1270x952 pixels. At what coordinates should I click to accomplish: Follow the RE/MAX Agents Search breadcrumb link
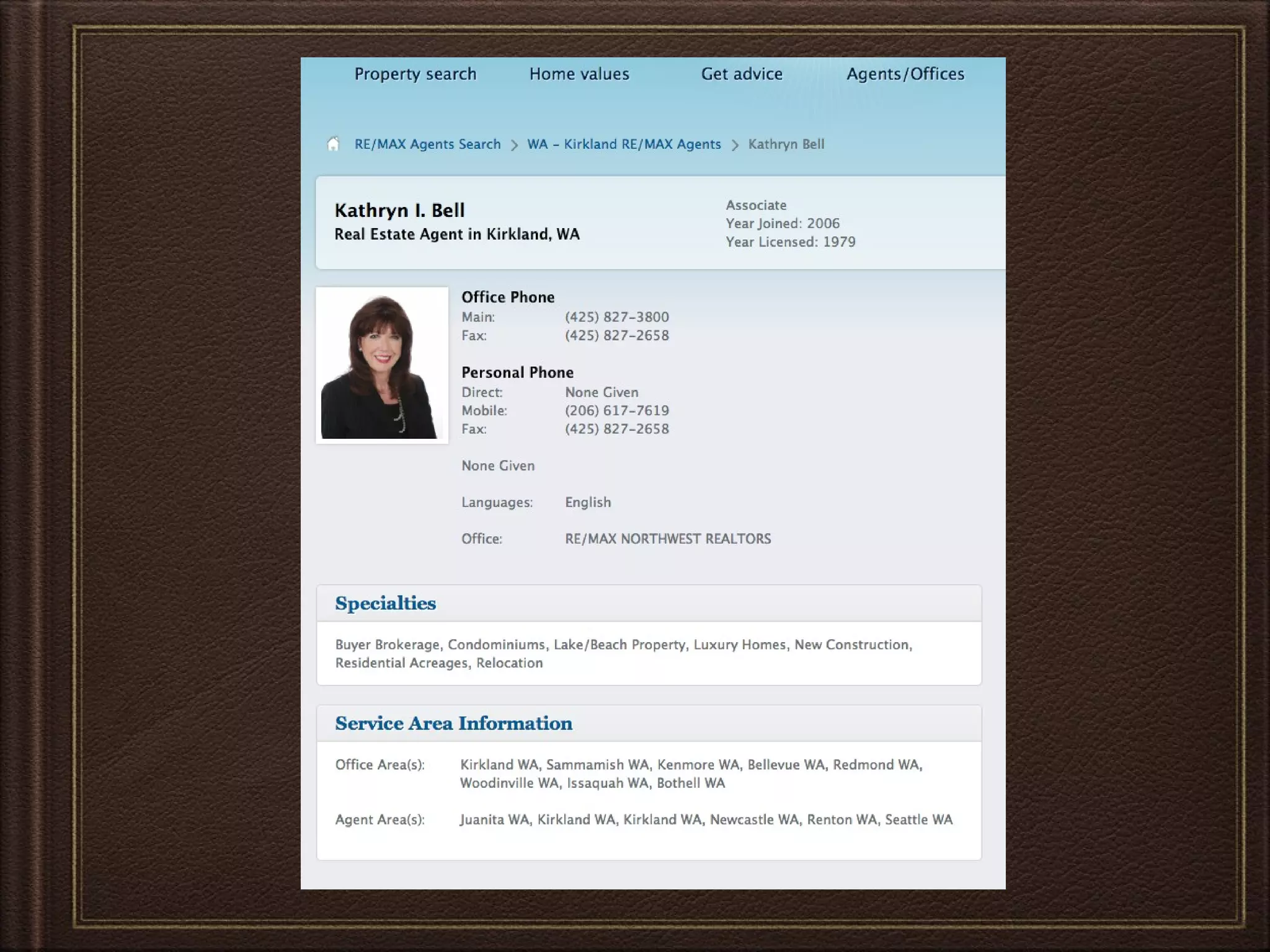(427, 144)
